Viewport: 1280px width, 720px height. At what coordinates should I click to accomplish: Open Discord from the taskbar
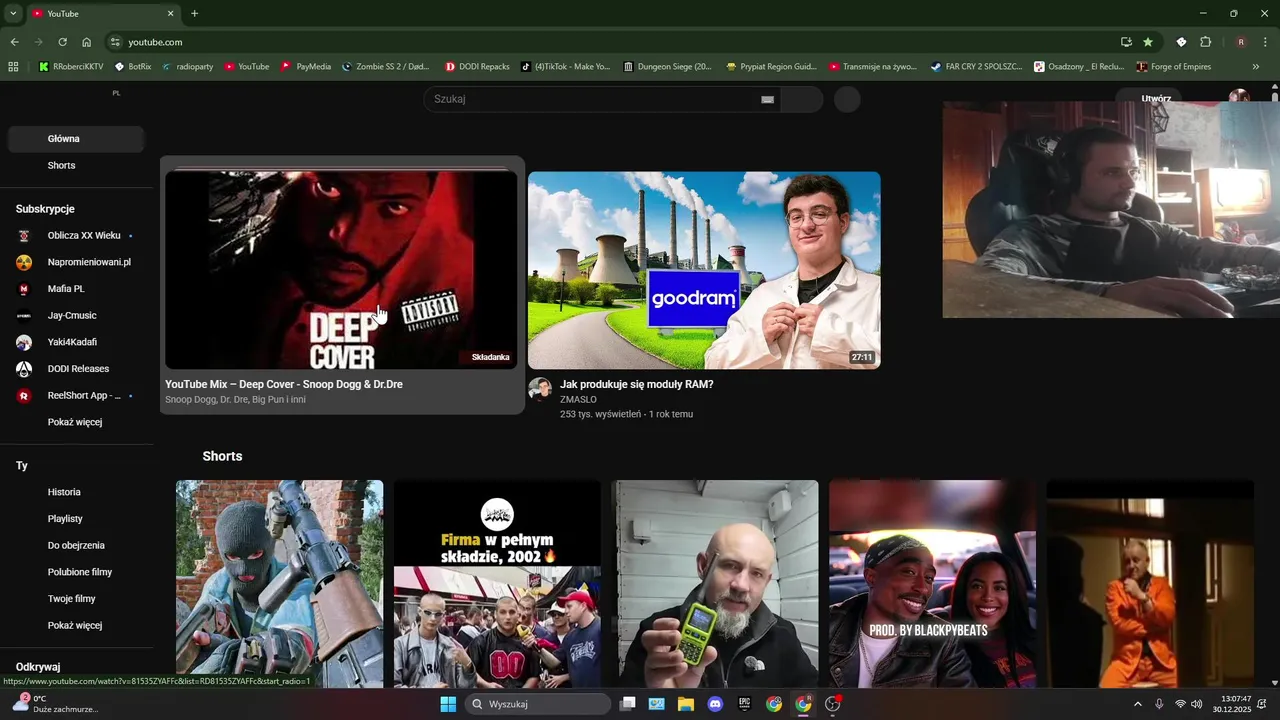coord(715,704)
